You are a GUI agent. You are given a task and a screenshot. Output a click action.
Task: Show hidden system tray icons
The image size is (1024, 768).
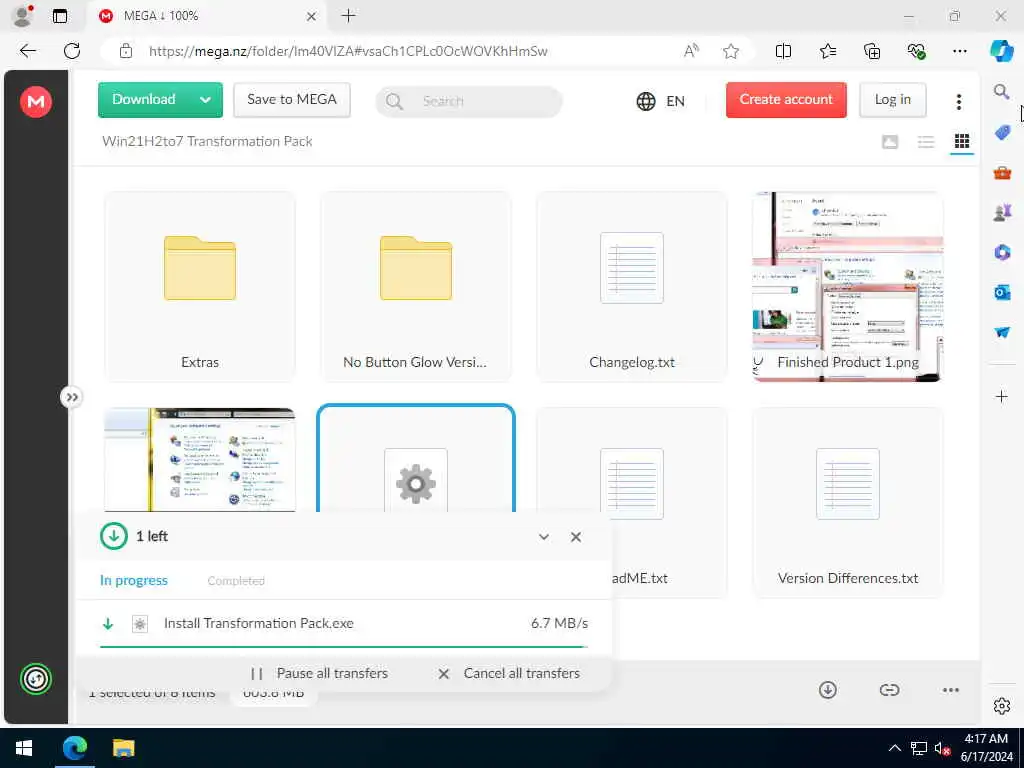point(895,748)
